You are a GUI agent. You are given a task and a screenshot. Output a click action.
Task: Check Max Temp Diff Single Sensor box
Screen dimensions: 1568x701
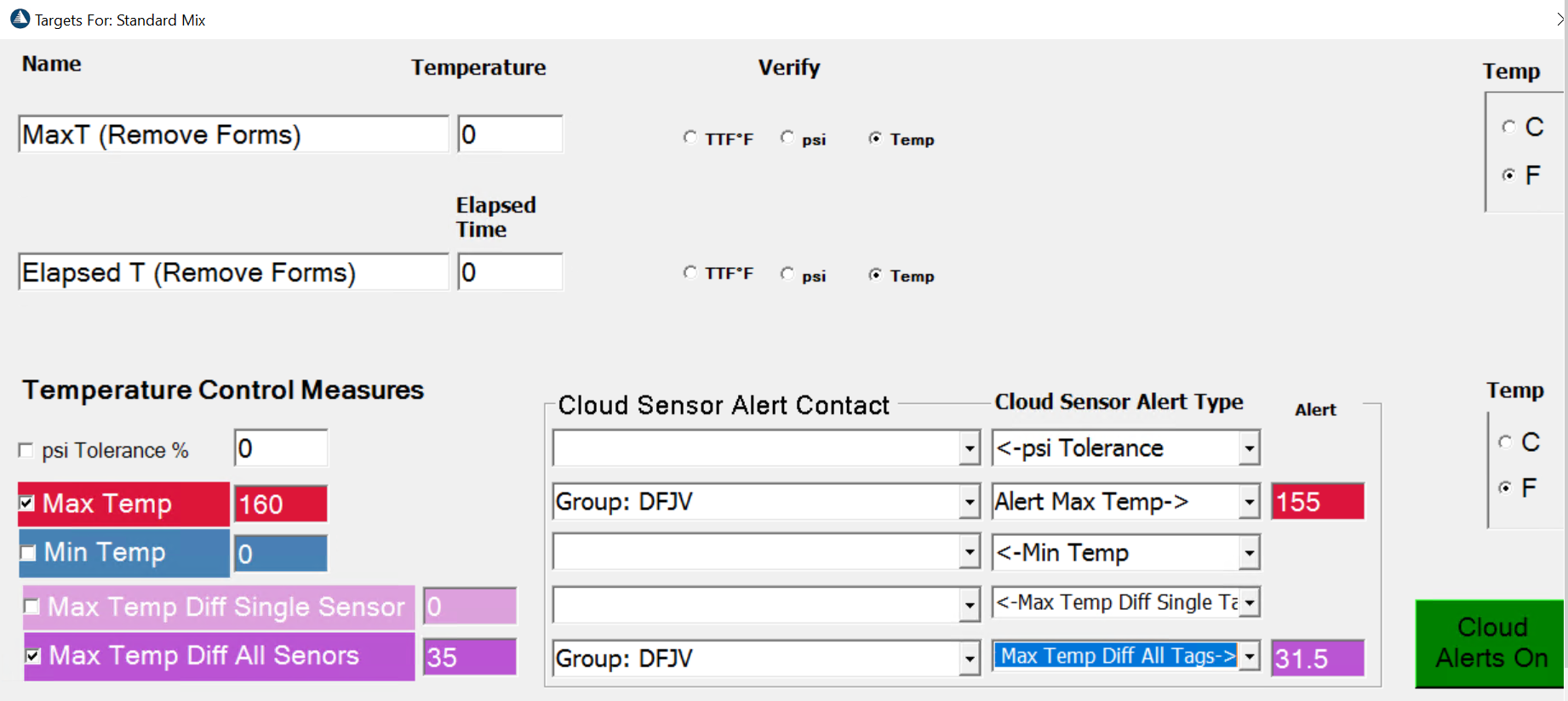[x=32, y=607]
